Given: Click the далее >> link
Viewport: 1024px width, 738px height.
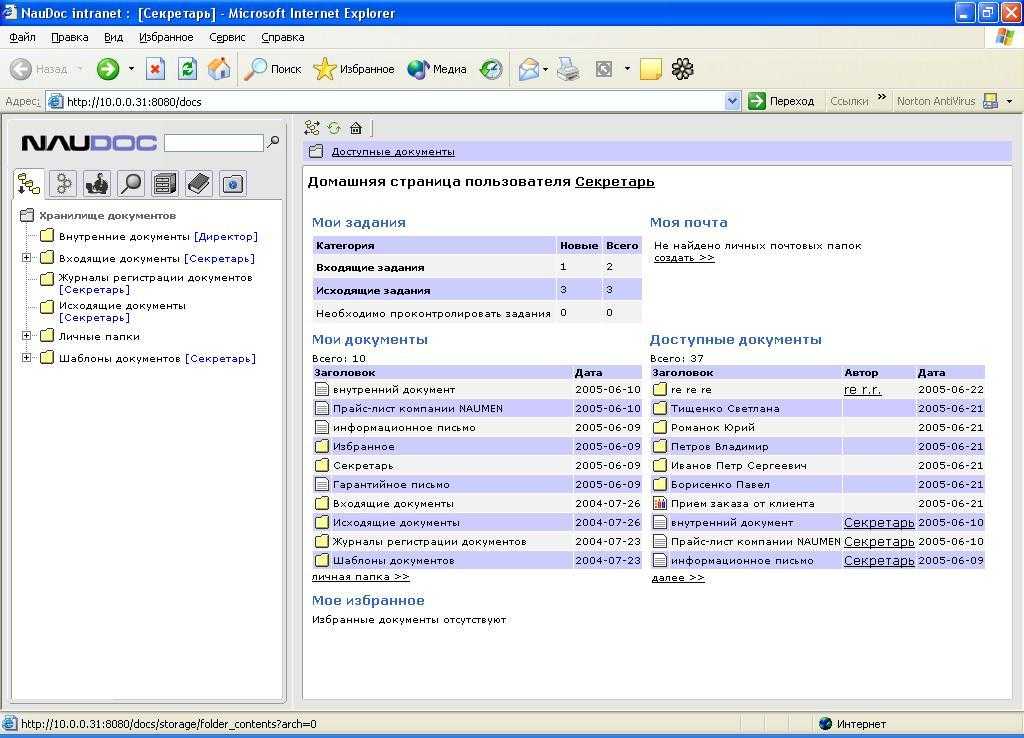Looking at the screenshot, I should pyautogui.click(x=677, y=578).
